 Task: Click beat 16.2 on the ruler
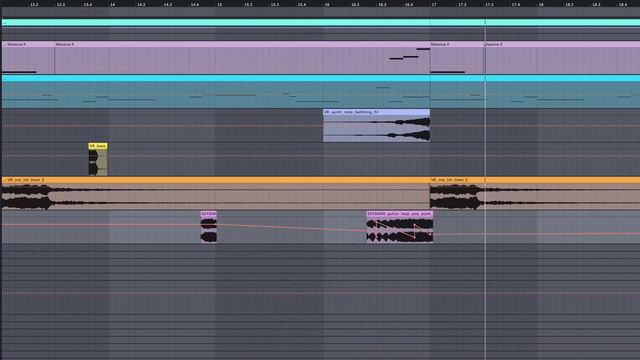pyautogui.click(x=356, y=4)
